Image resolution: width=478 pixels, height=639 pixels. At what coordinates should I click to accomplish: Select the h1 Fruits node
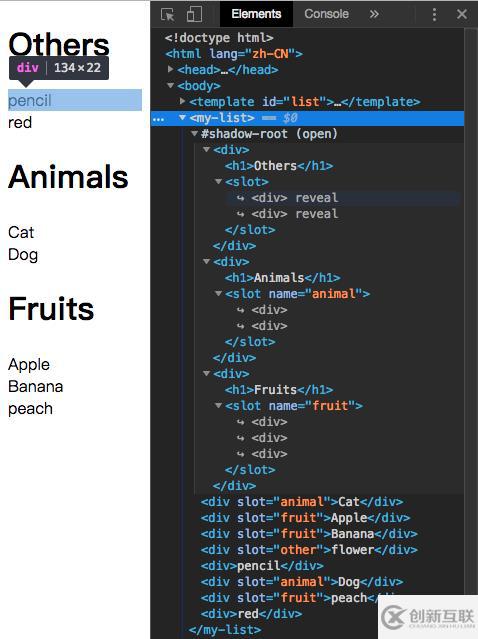point(279,390)
